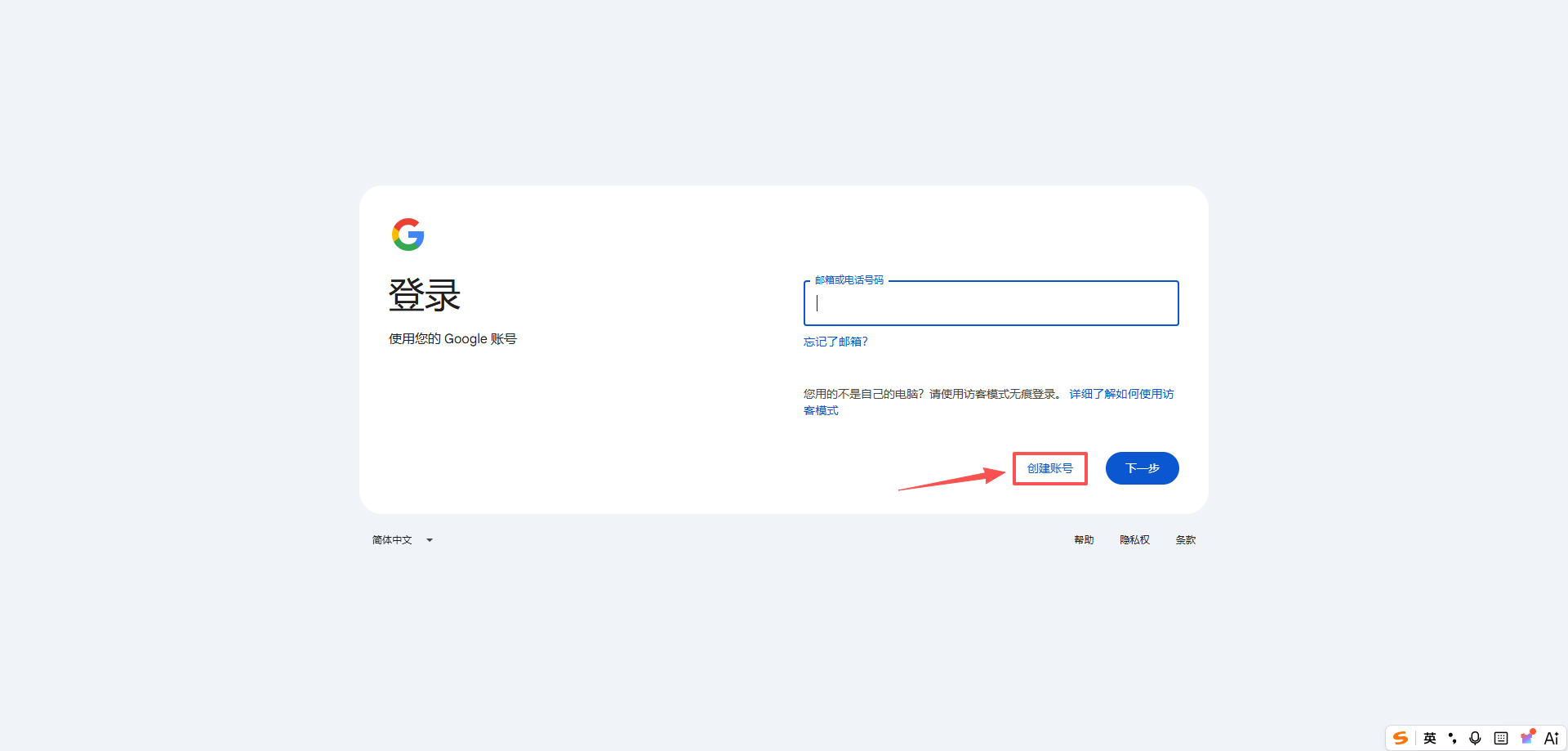Open the Sogou input method logo menu
Image resolution: width=1568 pixels, height=751 pixels.
point(1401,738)
